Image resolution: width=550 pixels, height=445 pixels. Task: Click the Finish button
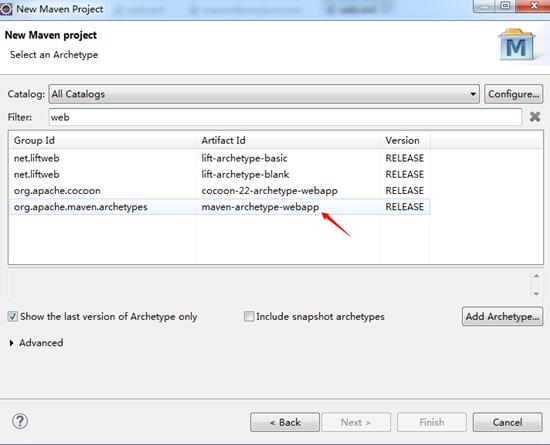[432, 422]
